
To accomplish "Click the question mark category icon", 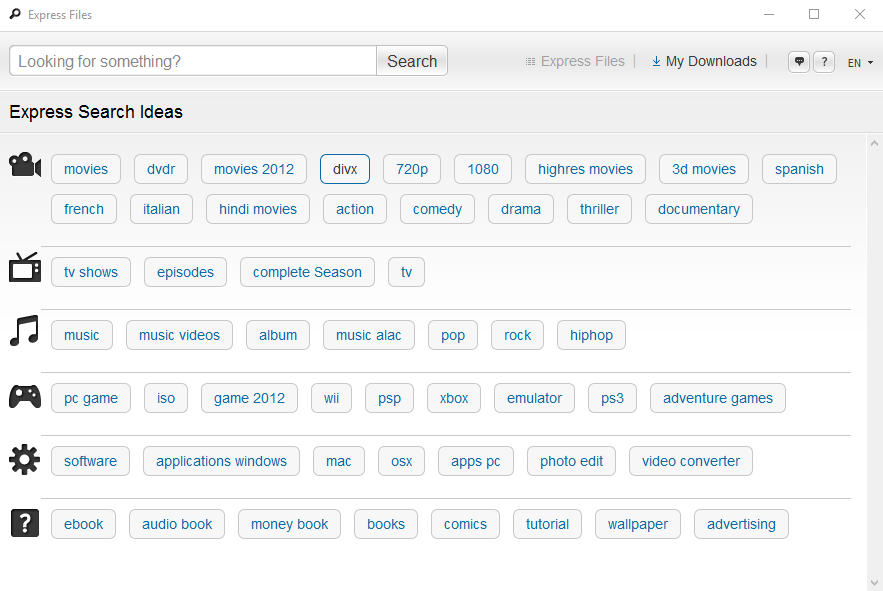I will (x=24, y=523).
